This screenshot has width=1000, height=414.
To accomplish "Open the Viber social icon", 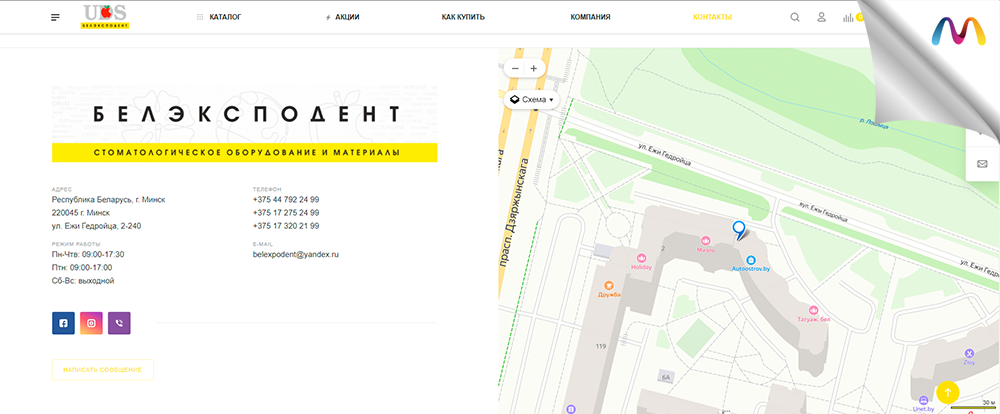I will (x=119, y=323).
